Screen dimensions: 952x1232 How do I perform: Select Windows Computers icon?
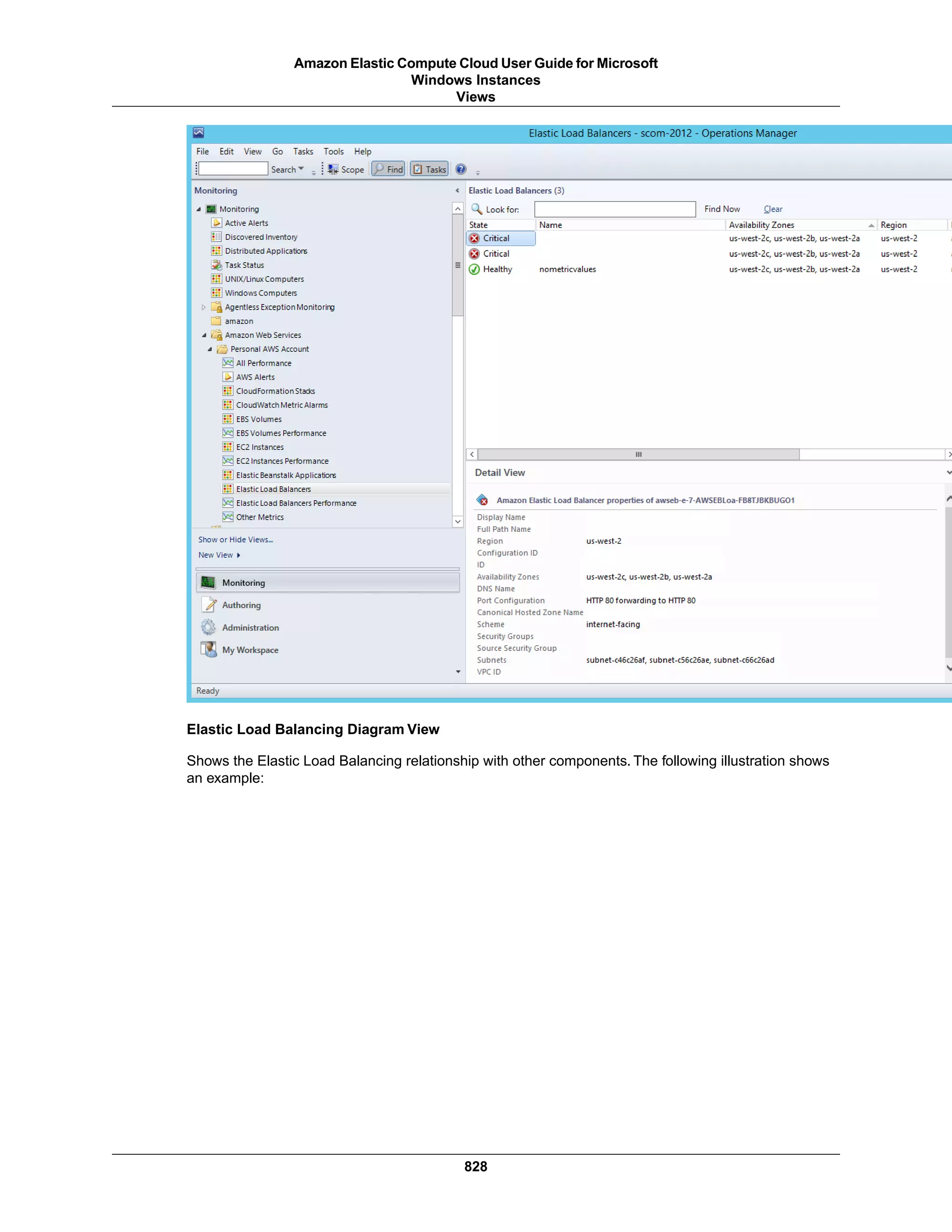(x=217, y=293)
